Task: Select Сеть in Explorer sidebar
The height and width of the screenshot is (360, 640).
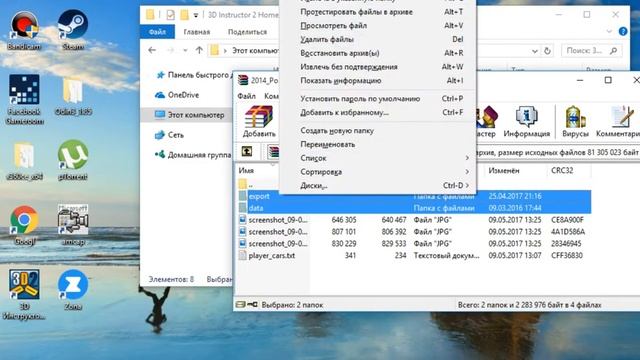Action: 169,135
